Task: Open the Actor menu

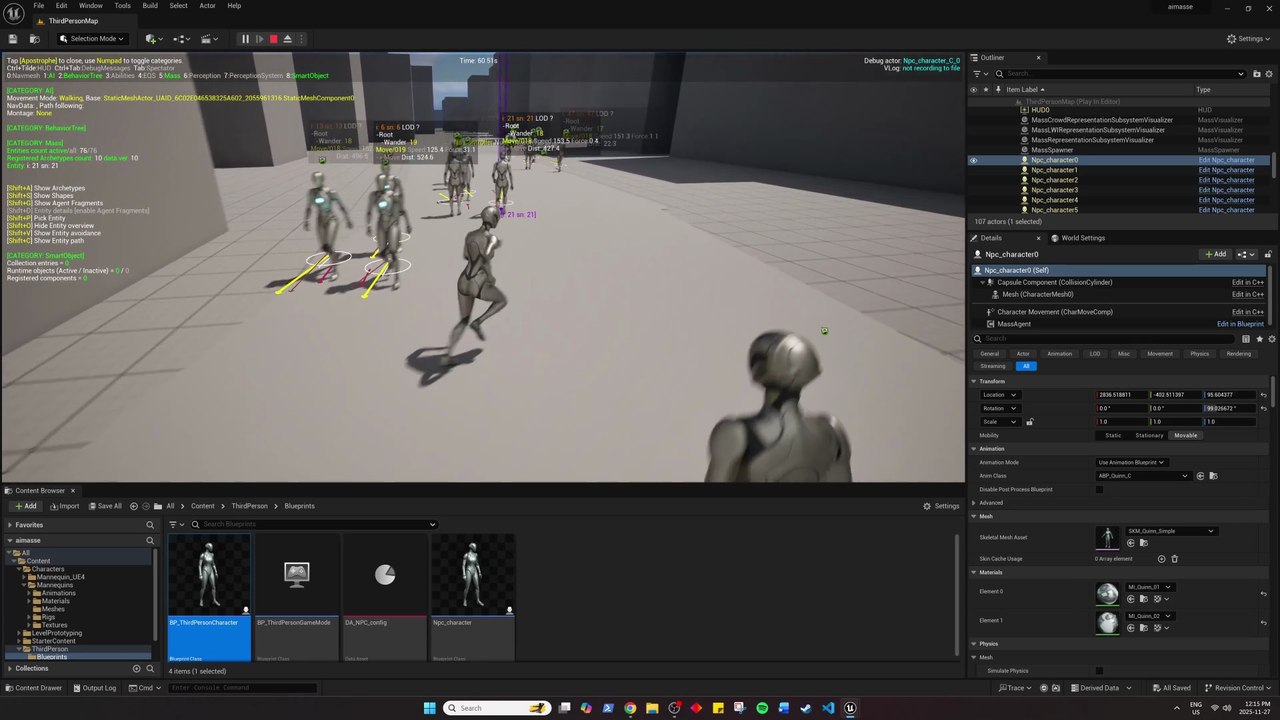Action: tap(207, 6)
